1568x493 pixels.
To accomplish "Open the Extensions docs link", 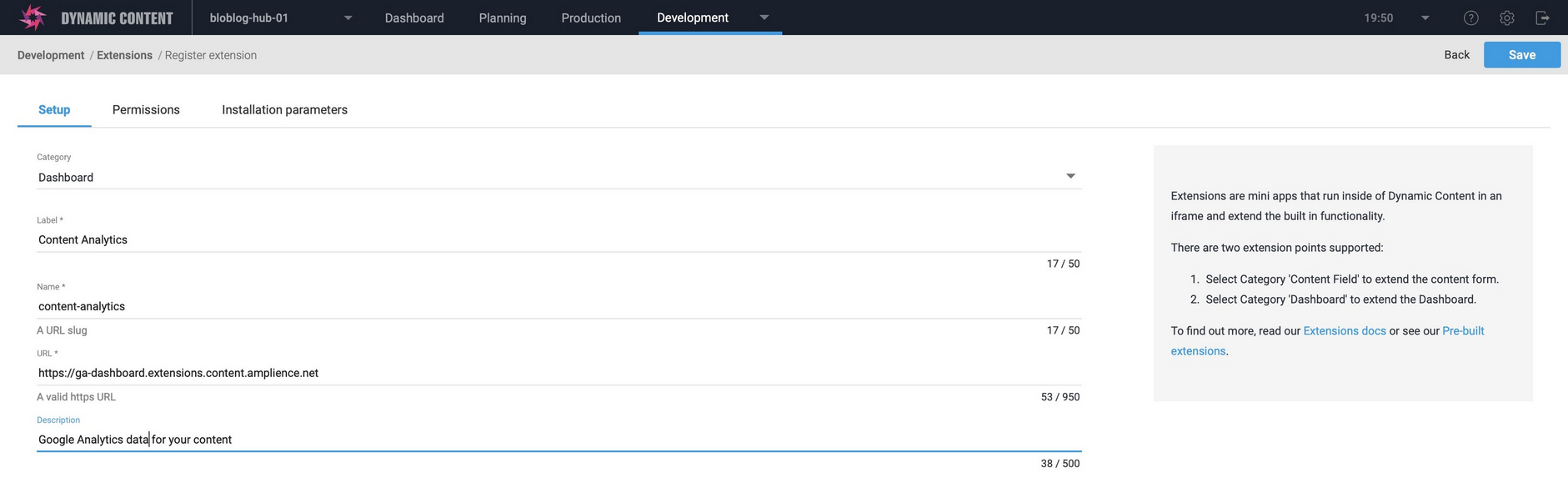I will click(1344, 330).
